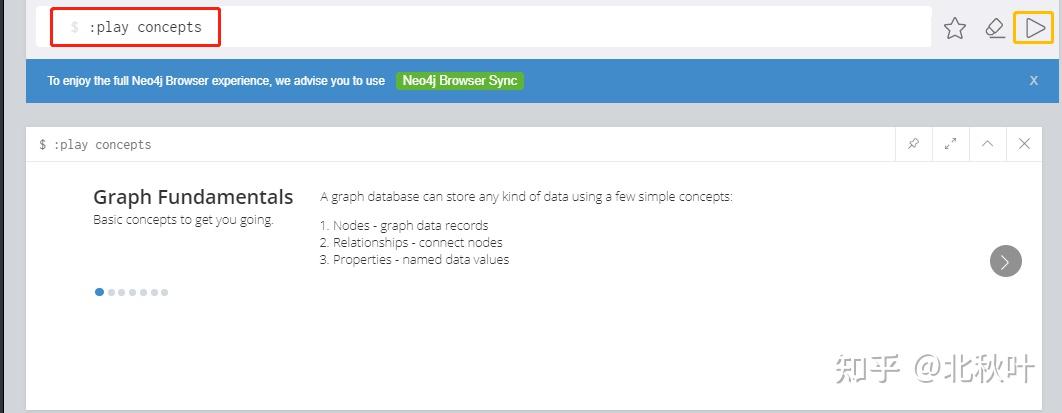Expand the frame to fullscreen
This screenshot has height=413, width=1062.
pyautogui.click(x=950, y=144)
